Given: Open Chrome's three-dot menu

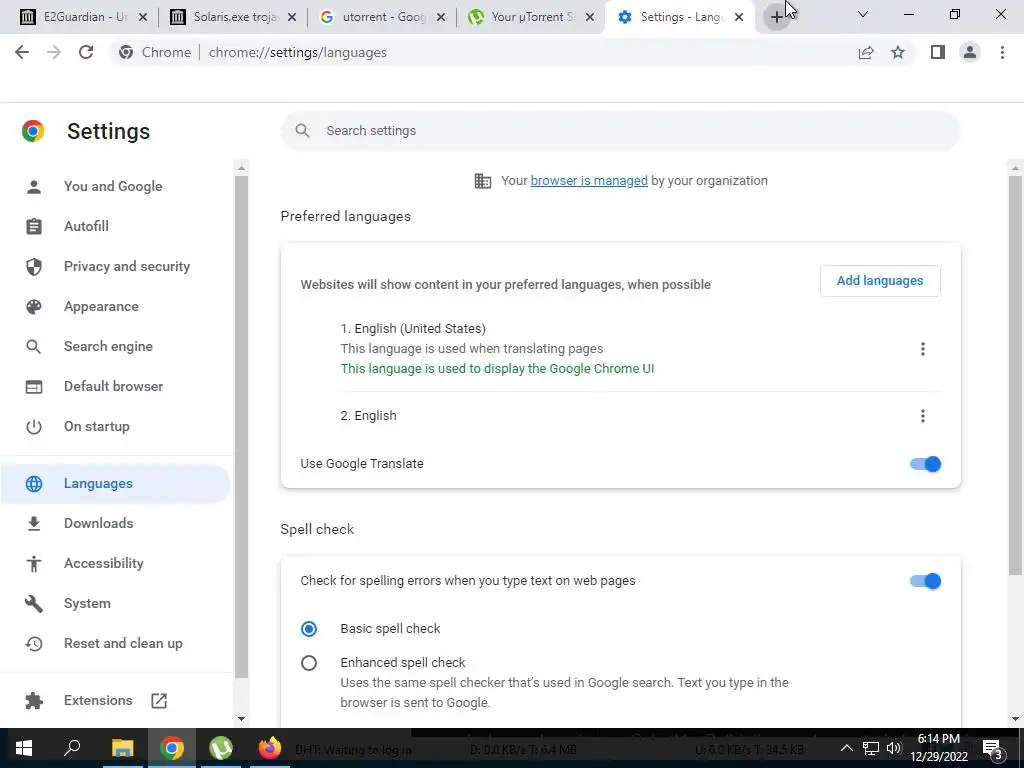Looking at the screenshot, I should [1002, 52].
